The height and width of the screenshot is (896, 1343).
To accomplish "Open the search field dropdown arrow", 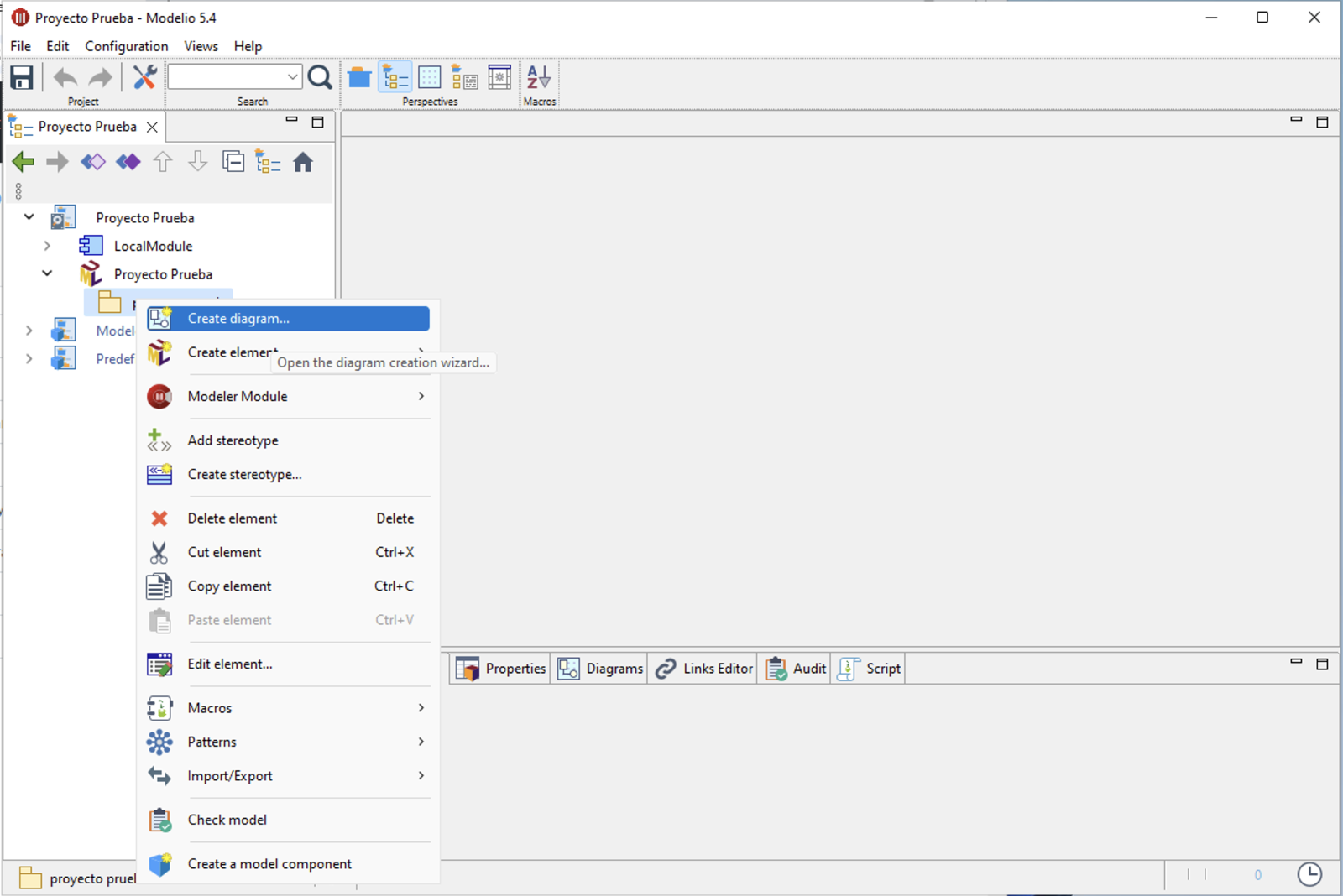I will pos(292,77).
